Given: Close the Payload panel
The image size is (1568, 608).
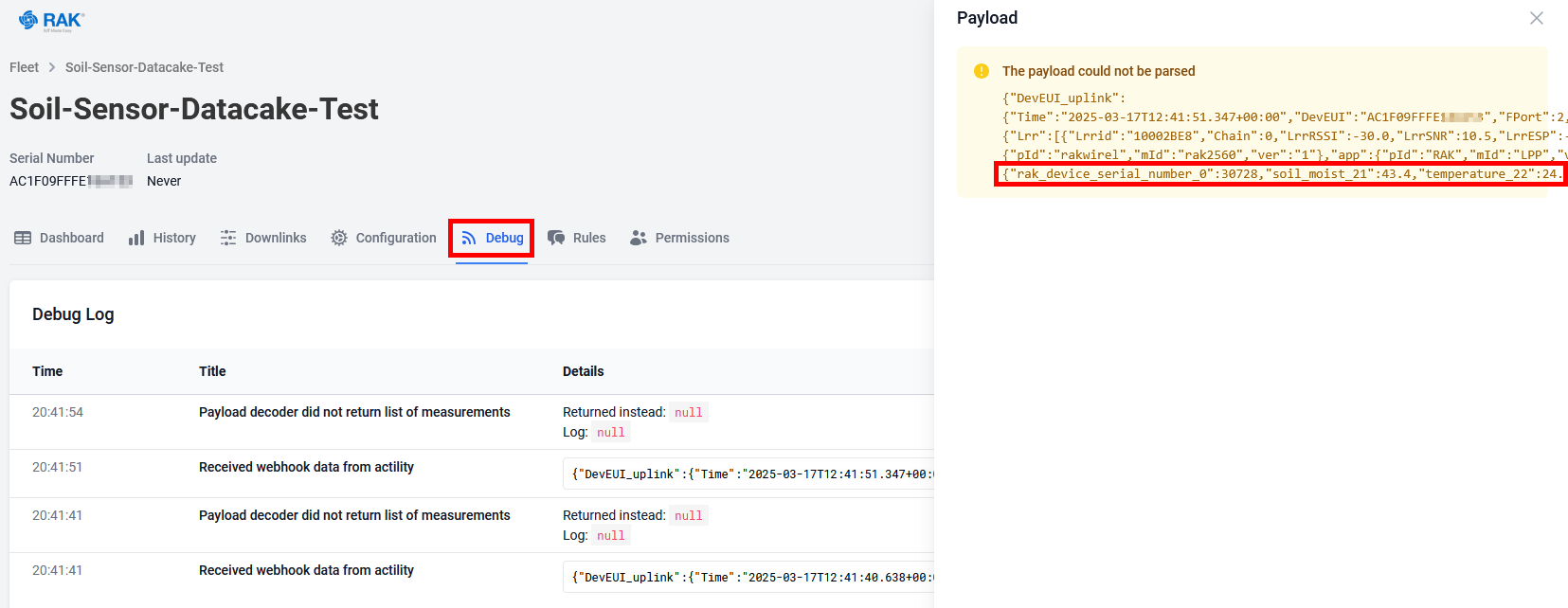Looking at the screenshot, I should pyautogui.click(x=1537, y=18).
